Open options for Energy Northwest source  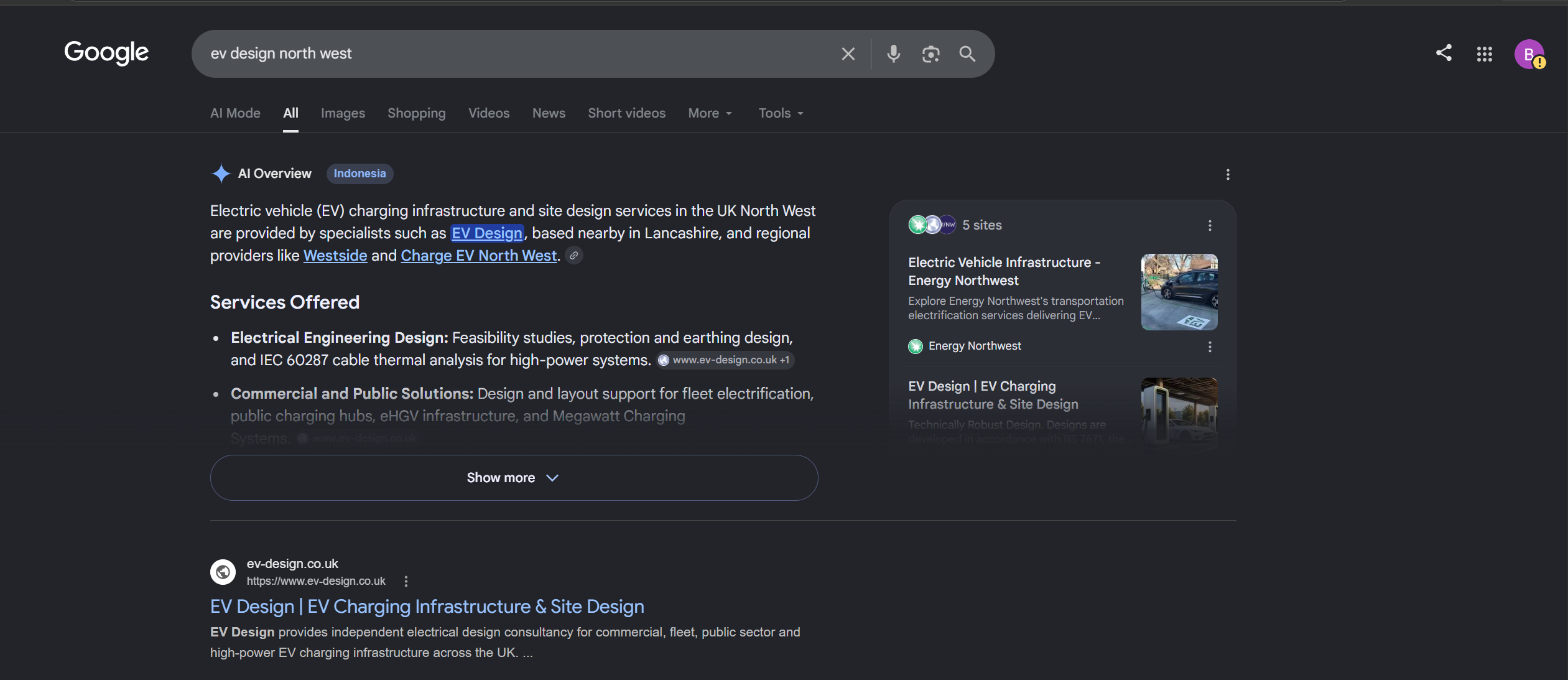coord(1210,347)
